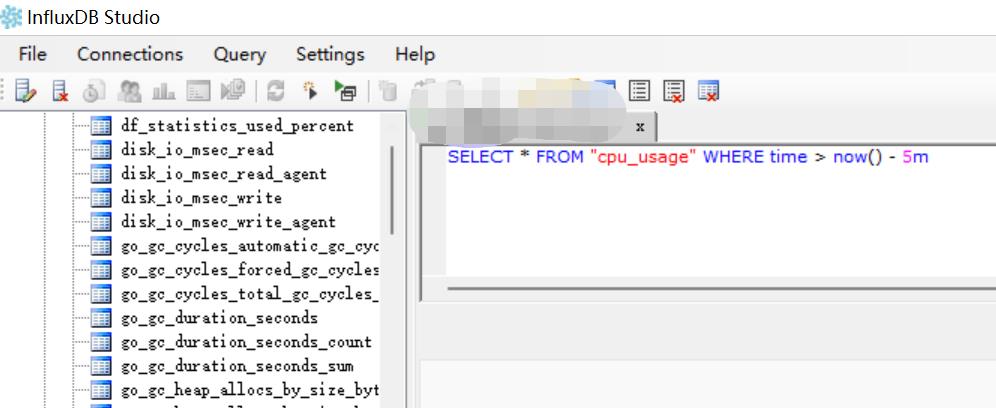Open the Settings menu
This screenshot has height=408, width=996.
(330, 55)
